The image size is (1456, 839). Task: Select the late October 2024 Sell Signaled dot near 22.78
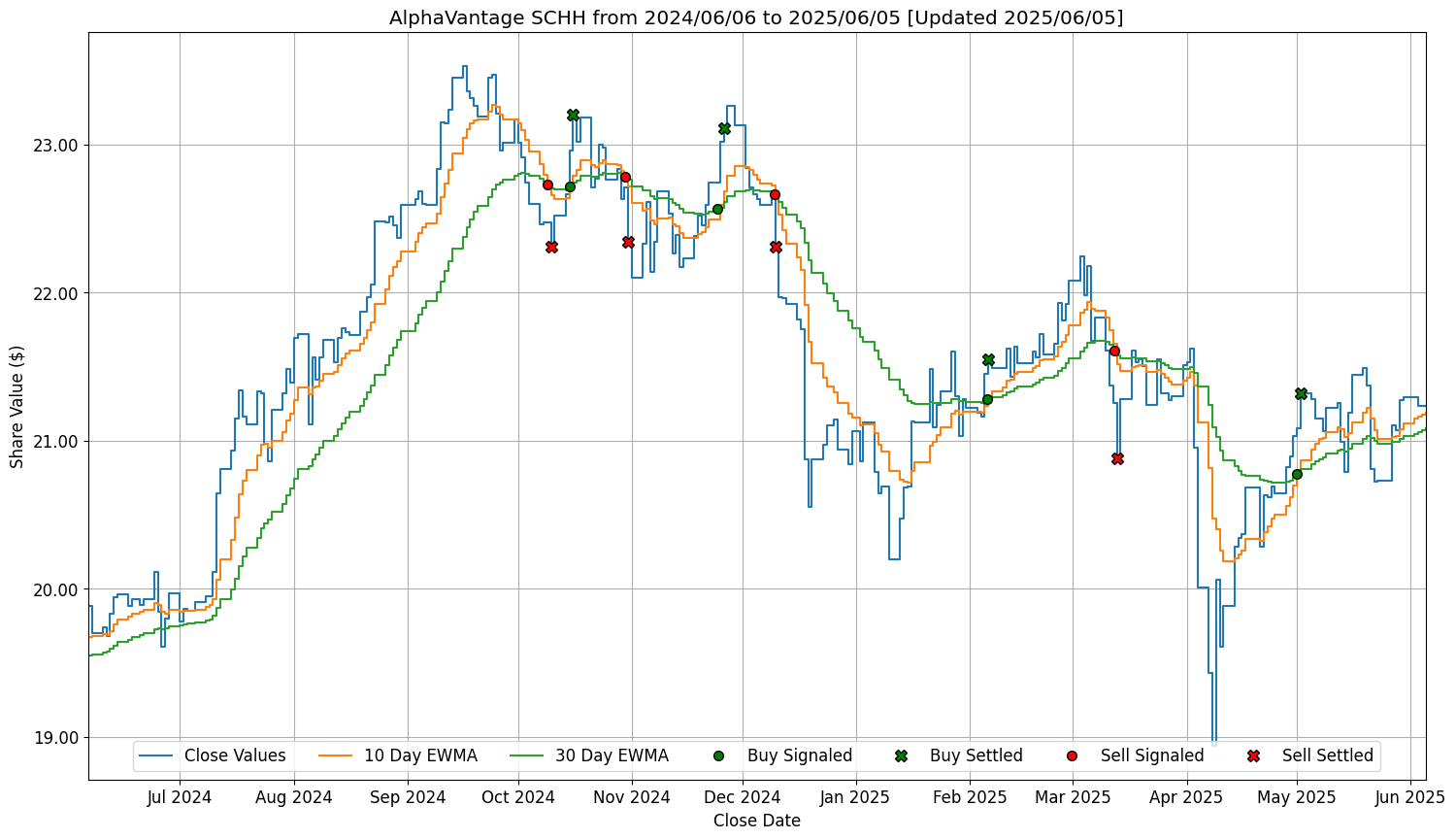point(625,177)
